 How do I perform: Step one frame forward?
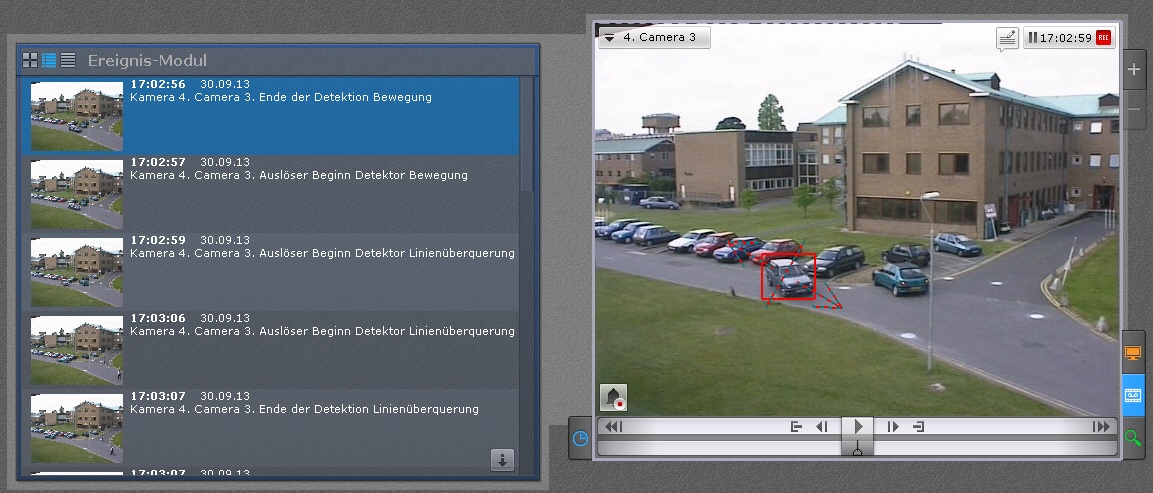pyautogui.click(x=893, y=427)
